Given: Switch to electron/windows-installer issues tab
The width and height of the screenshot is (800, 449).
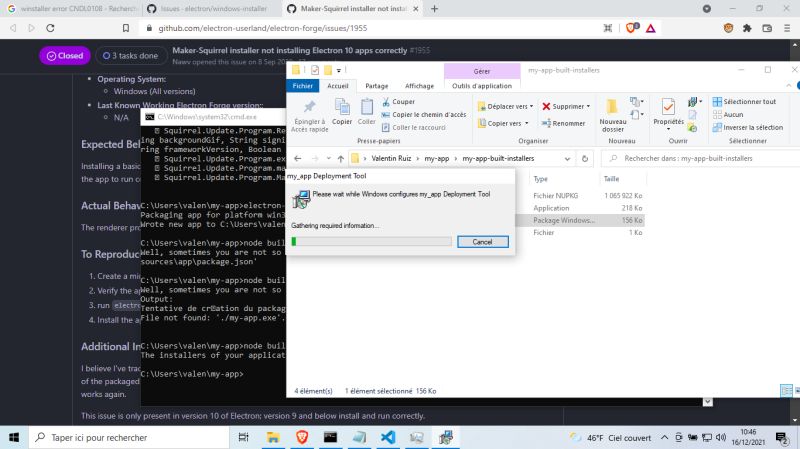Looking at the screenshot, I should (x=210, y=9).
